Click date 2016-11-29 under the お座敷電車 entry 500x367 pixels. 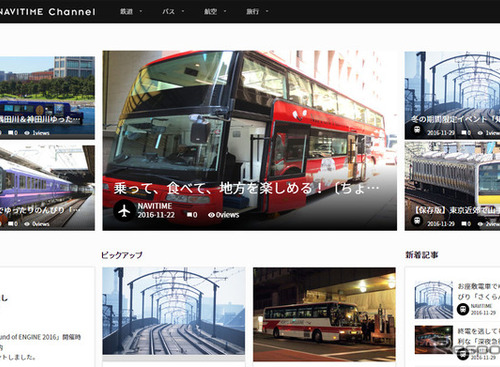point(483,313)
